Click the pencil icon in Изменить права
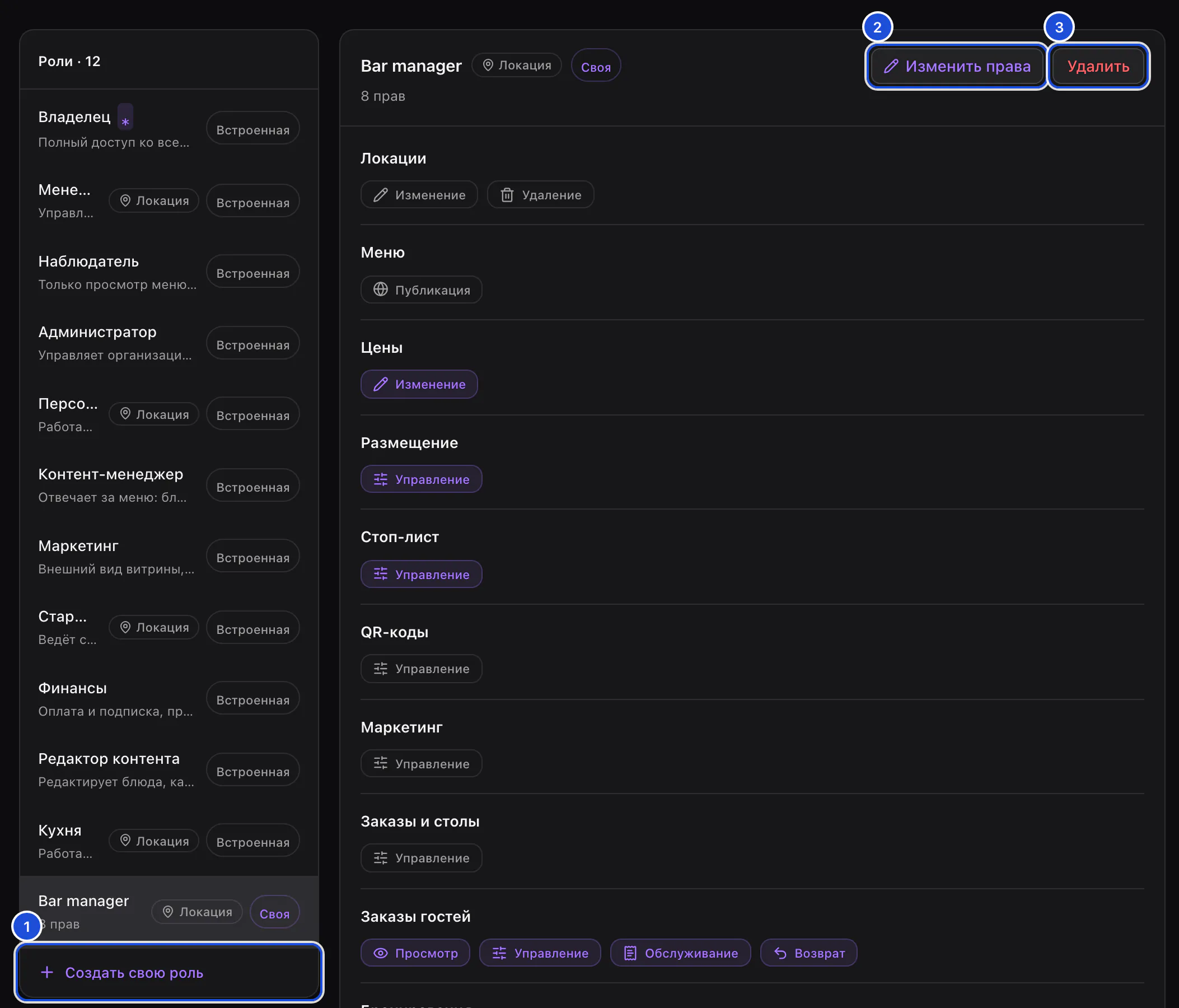 coord(891,67)
